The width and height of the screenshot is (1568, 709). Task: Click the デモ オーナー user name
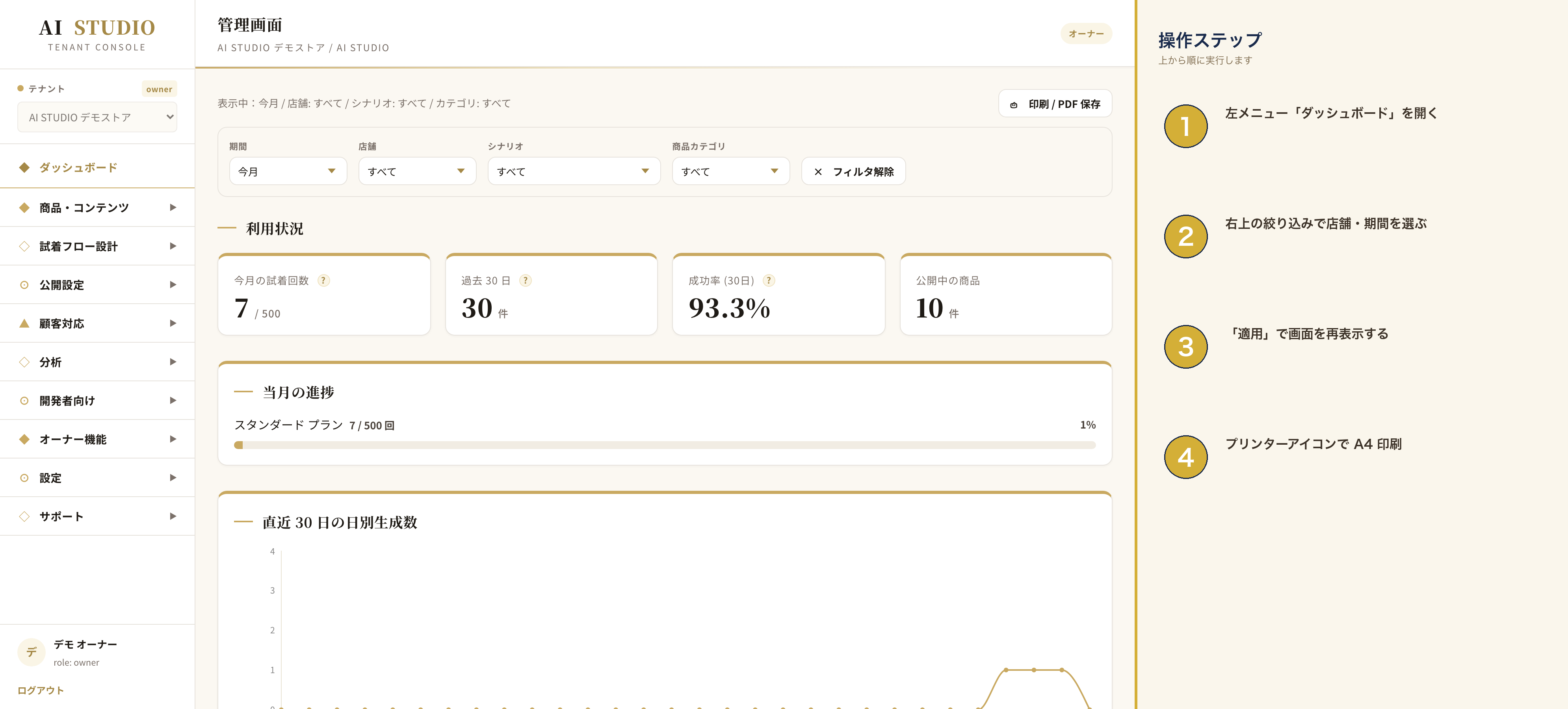coord(85,644)
